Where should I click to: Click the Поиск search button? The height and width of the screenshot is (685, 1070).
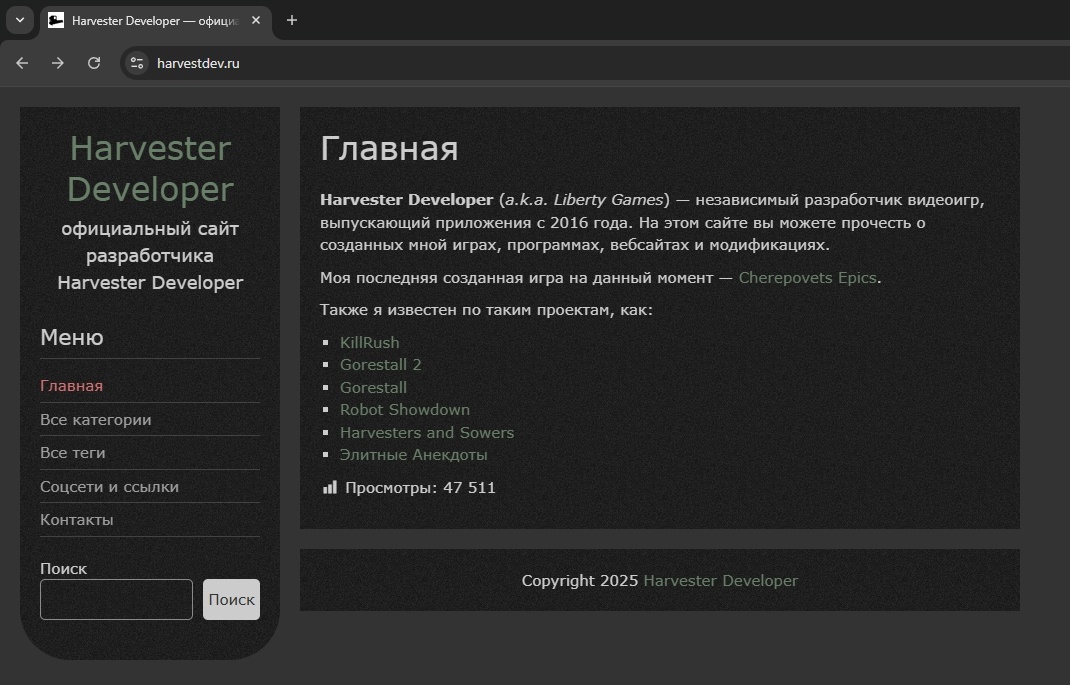[231, 600]
